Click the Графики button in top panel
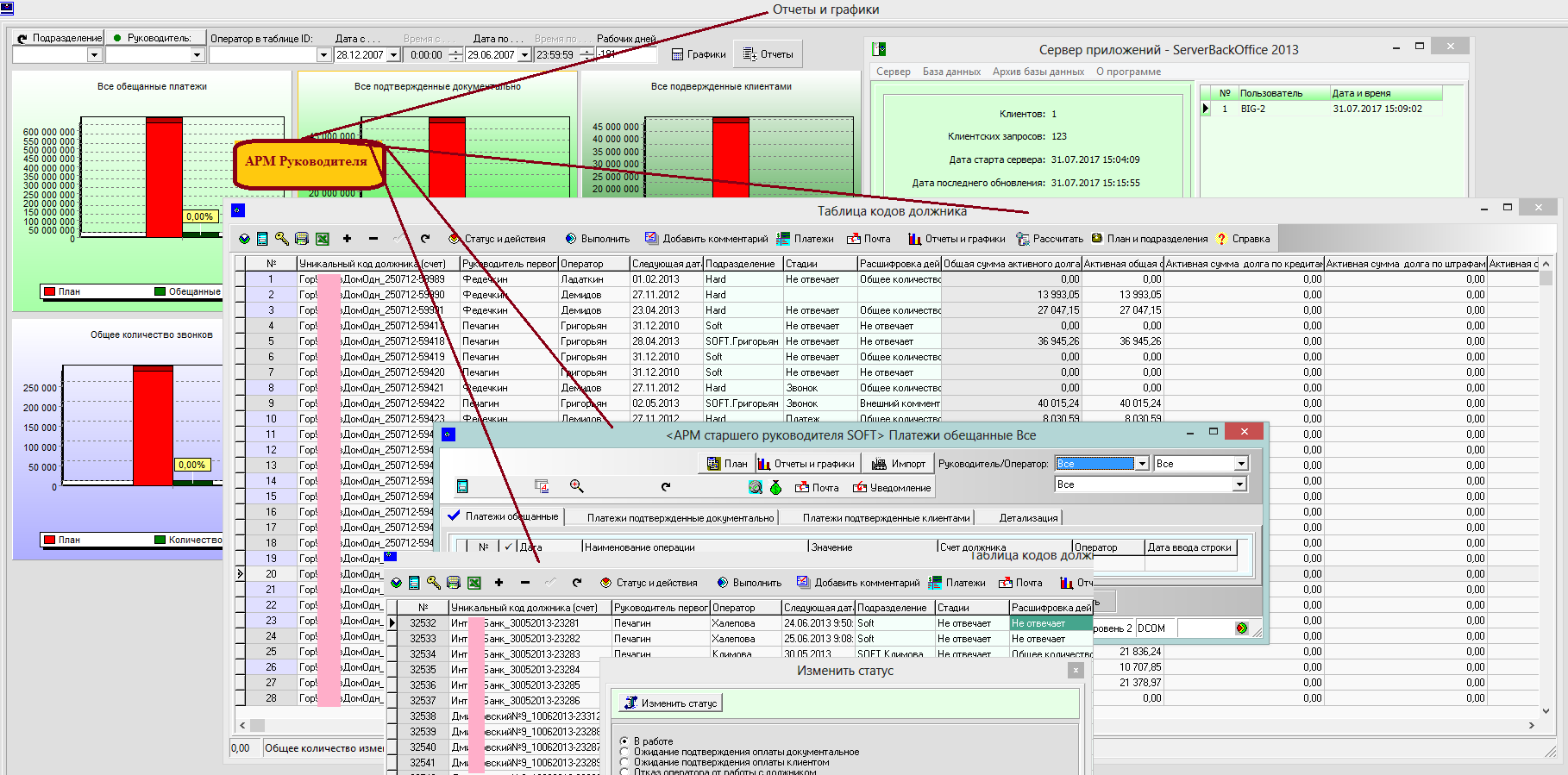Image resolution: width=1568 pixels, height=775 pixels. pos(699,54)
